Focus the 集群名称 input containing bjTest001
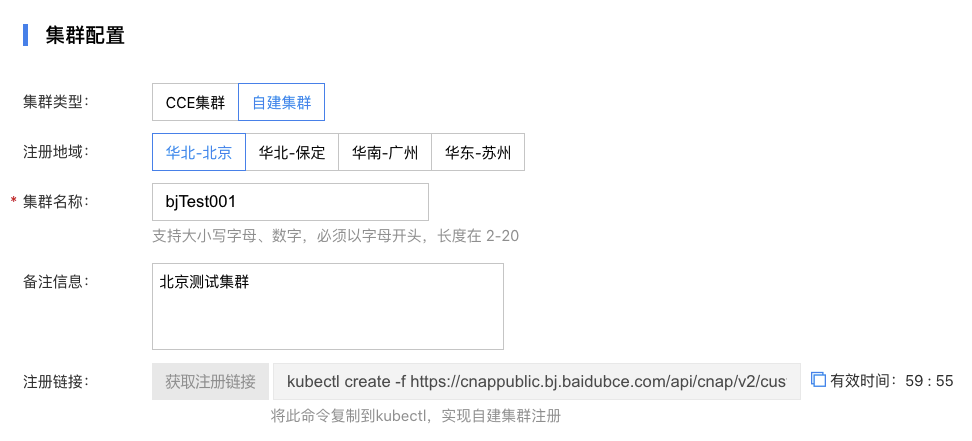 point(290,202)
